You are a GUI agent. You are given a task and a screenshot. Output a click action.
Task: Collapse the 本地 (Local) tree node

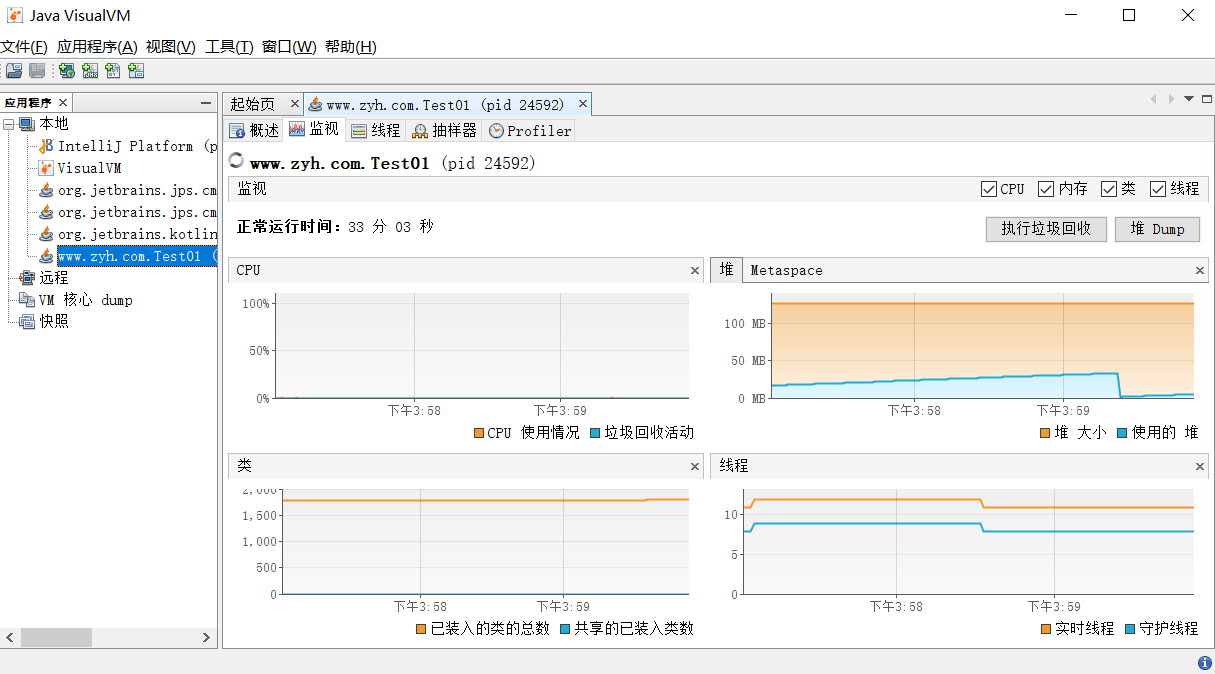click(x=8, y=124)
